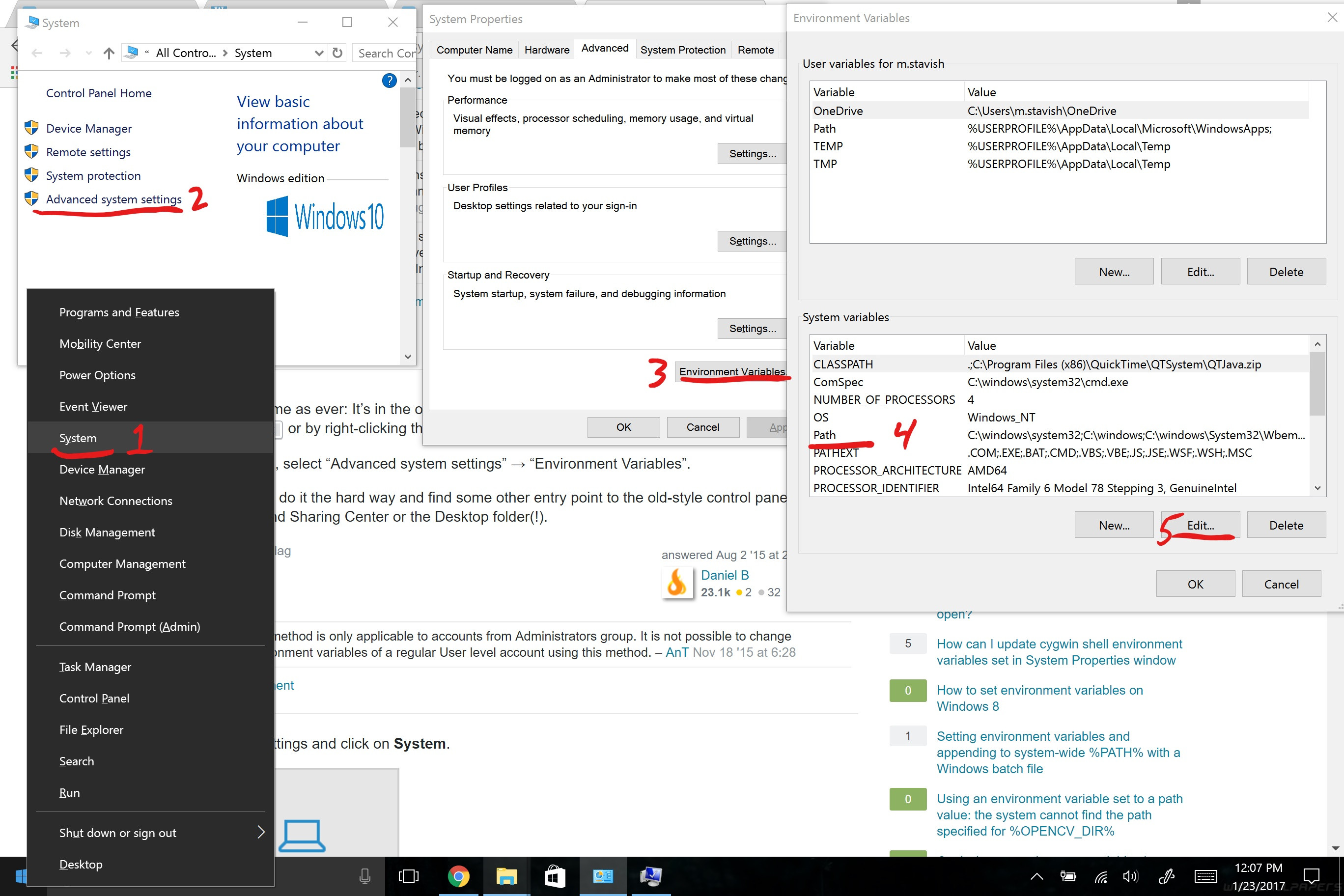Click the Control Panel Home icon

coord(98,92)
